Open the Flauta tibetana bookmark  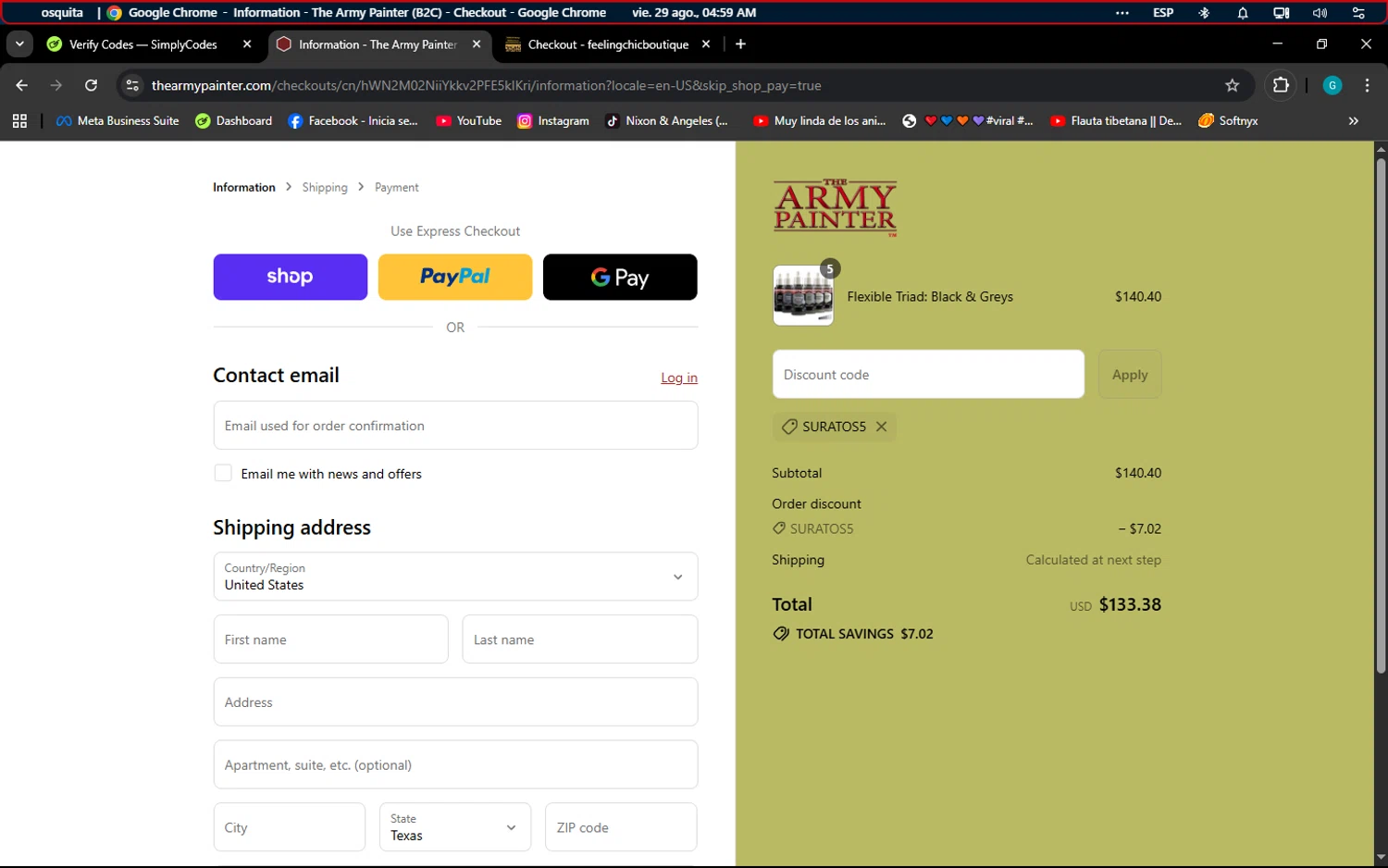[x=1116, y=120]
